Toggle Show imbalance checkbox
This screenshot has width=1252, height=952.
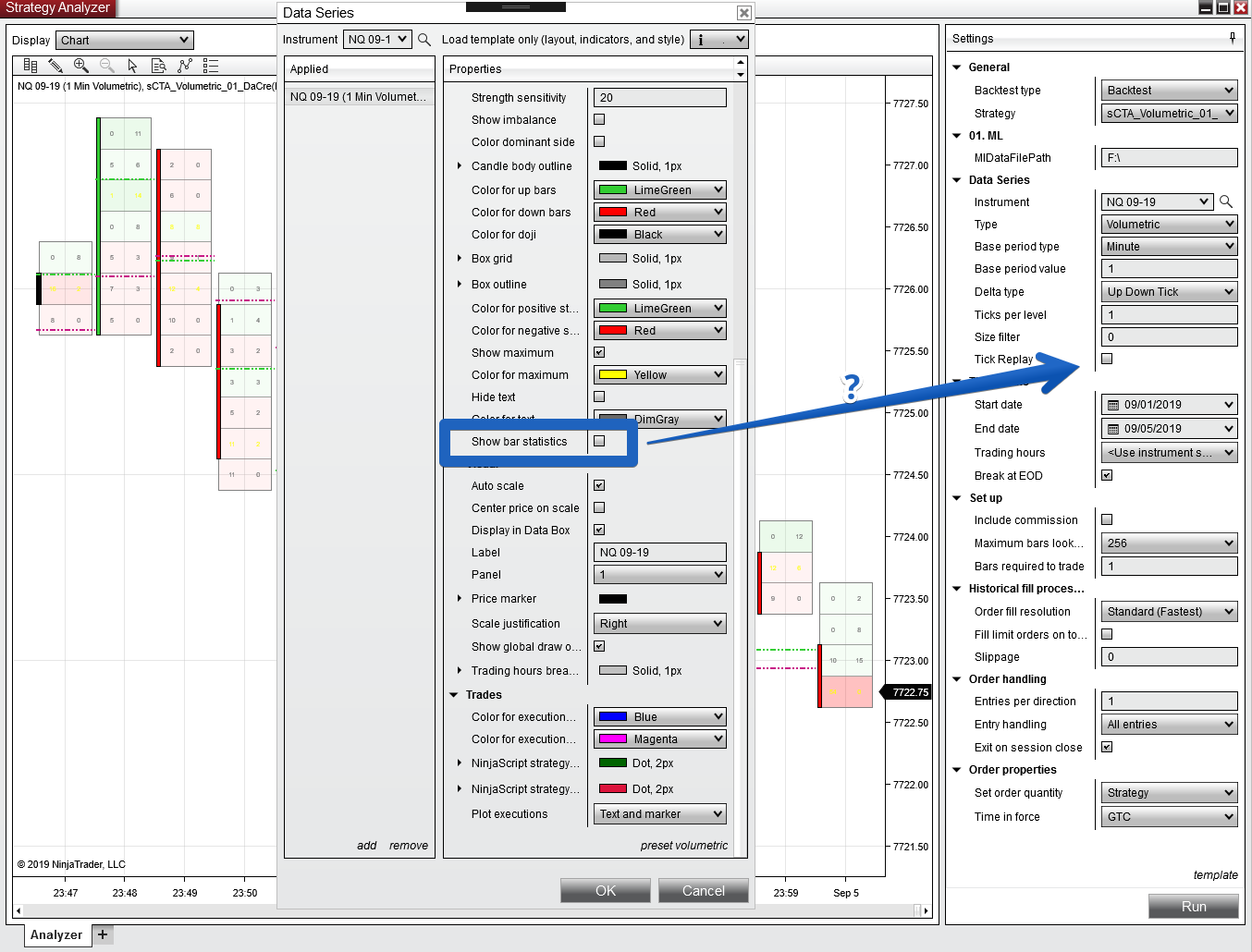(x=599, y=119)
